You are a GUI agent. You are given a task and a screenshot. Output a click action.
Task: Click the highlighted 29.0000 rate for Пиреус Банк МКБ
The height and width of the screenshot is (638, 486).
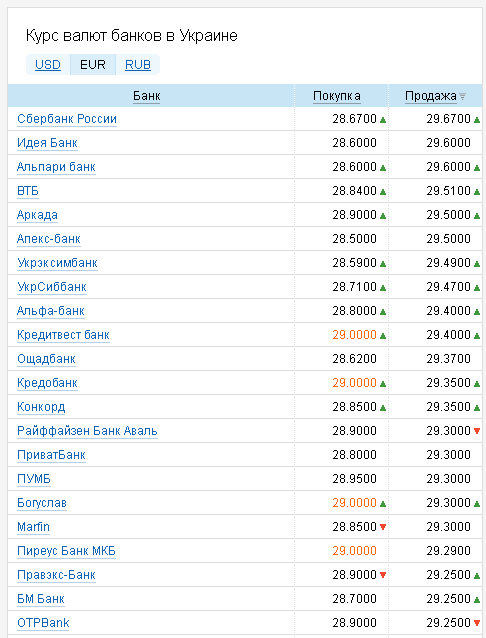pos(355,551)
